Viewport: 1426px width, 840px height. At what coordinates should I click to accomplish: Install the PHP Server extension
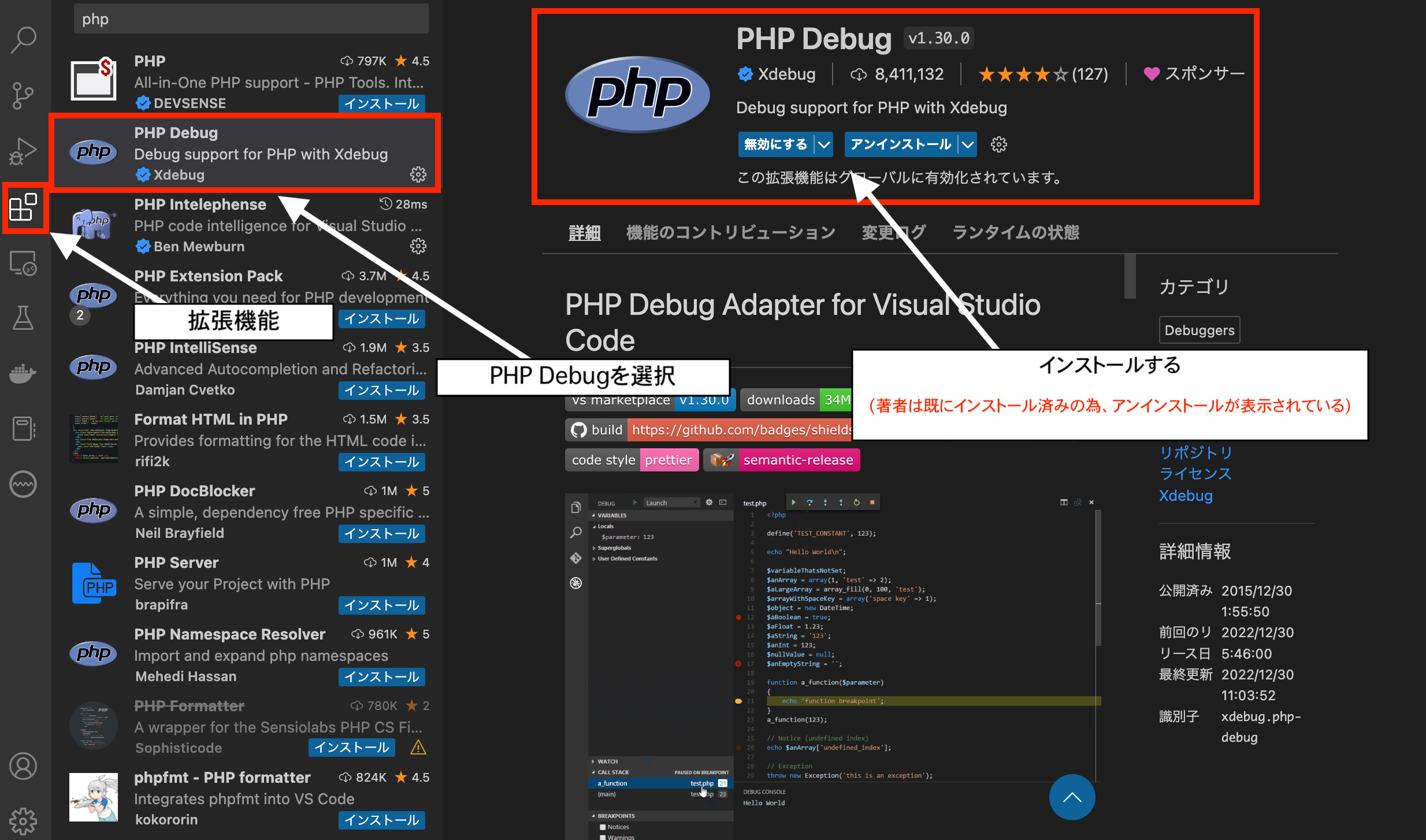pyautogui.click(x=381, y=605)
